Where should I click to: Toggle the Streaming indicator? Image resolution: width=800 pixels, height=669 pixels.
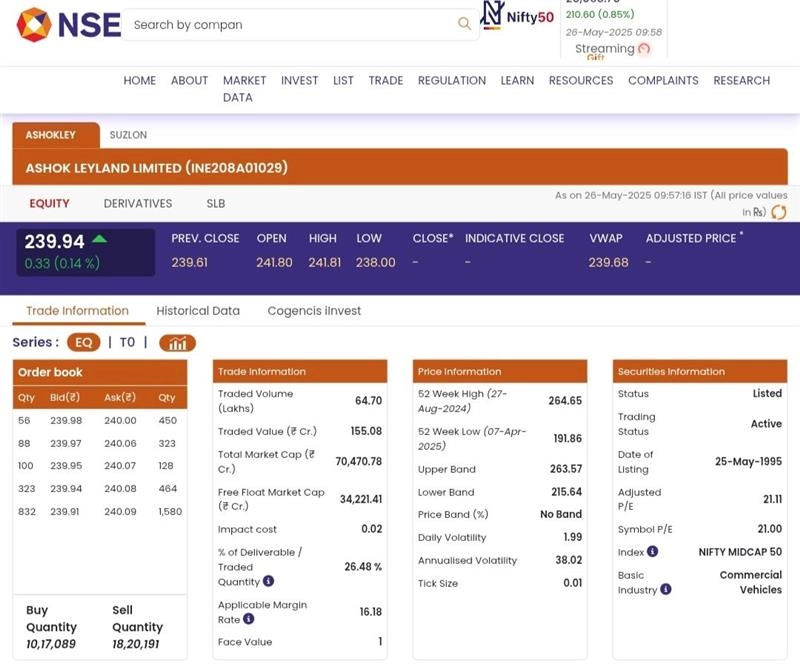pyautogui.click(x=643, y=49)
